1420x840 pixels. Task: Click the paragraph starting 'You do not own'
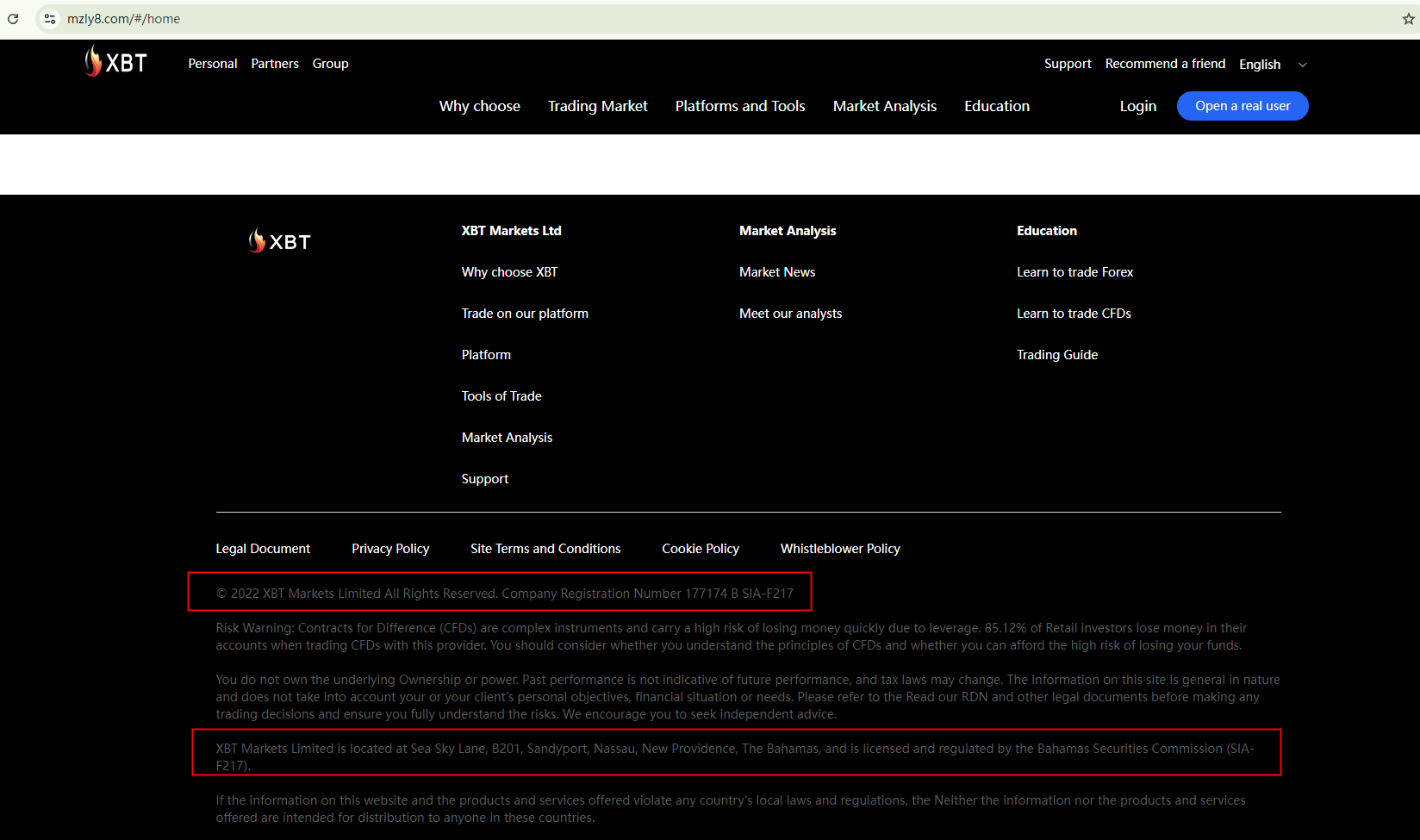click(x=748, y=697)
